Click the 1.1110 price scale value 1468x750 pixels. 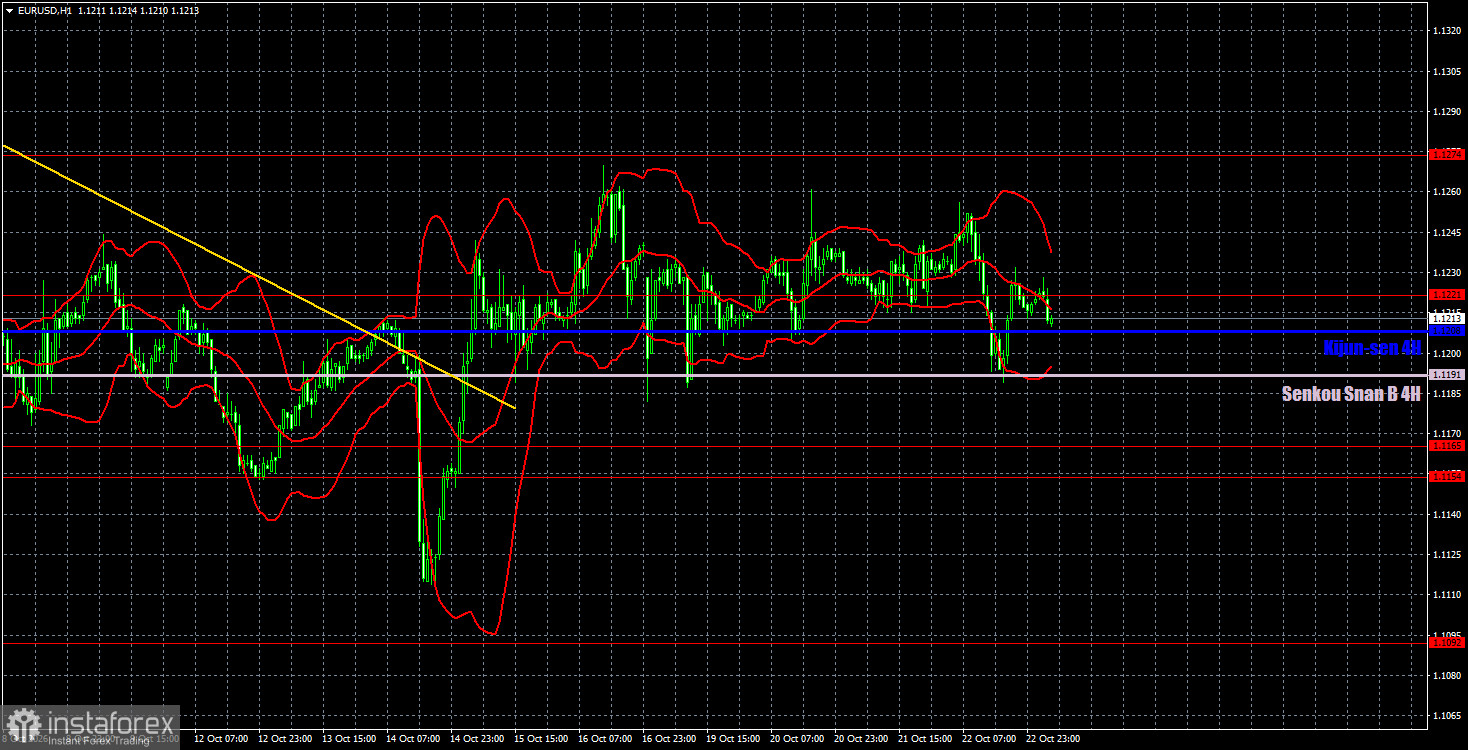(1447, 595)
